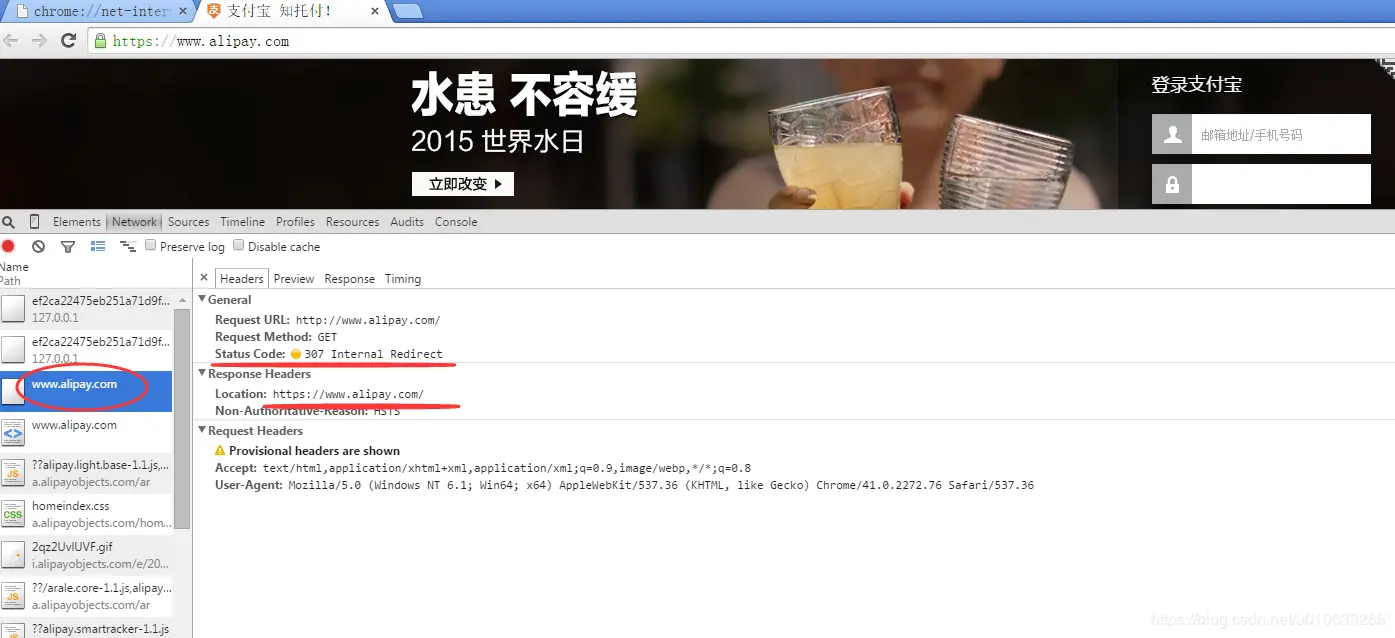Open the network request filter
The height and width of the screenshot is (638, 1395).
(x=67, y=245)
